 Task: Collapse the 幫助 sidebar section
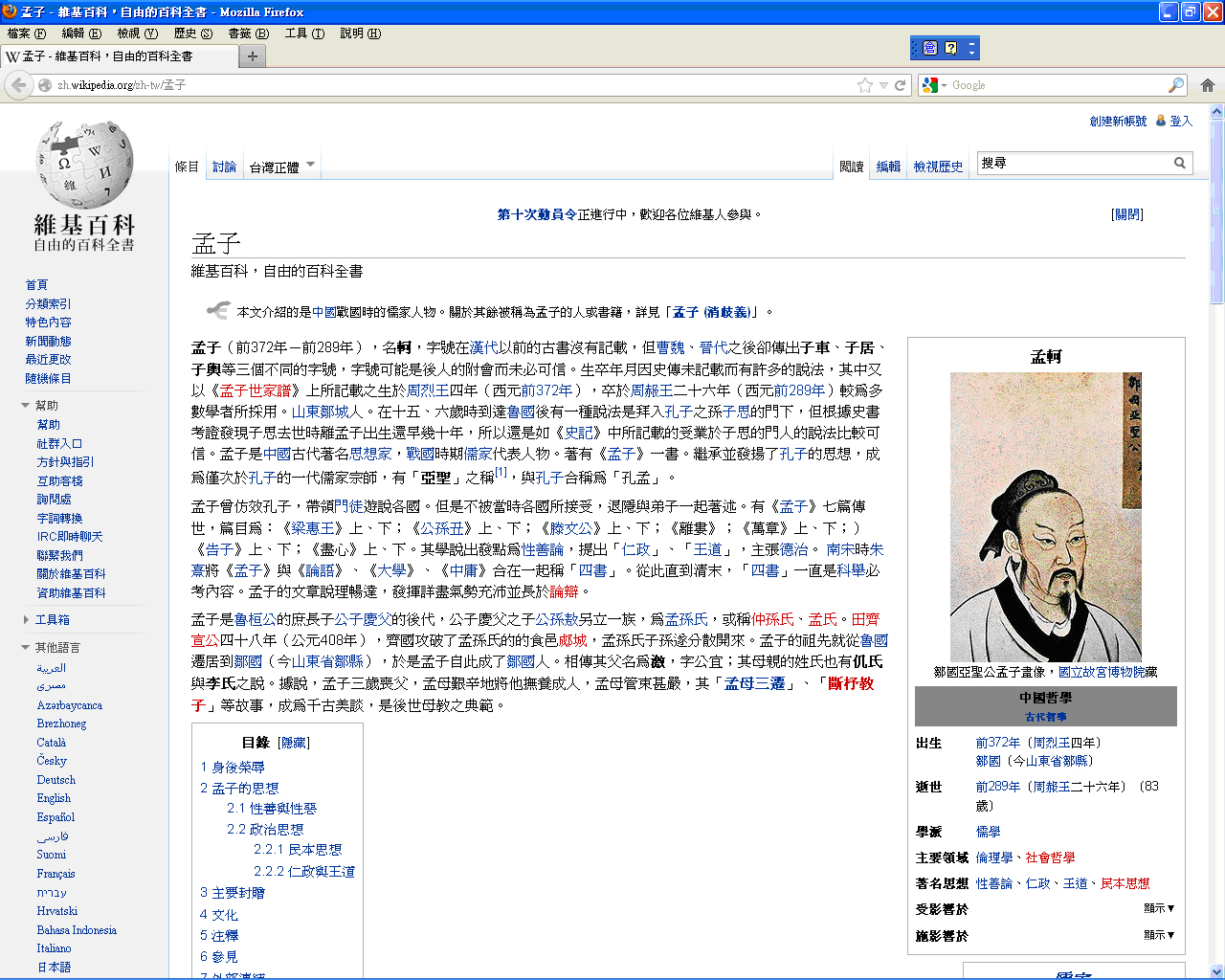(x=25, y=406)
